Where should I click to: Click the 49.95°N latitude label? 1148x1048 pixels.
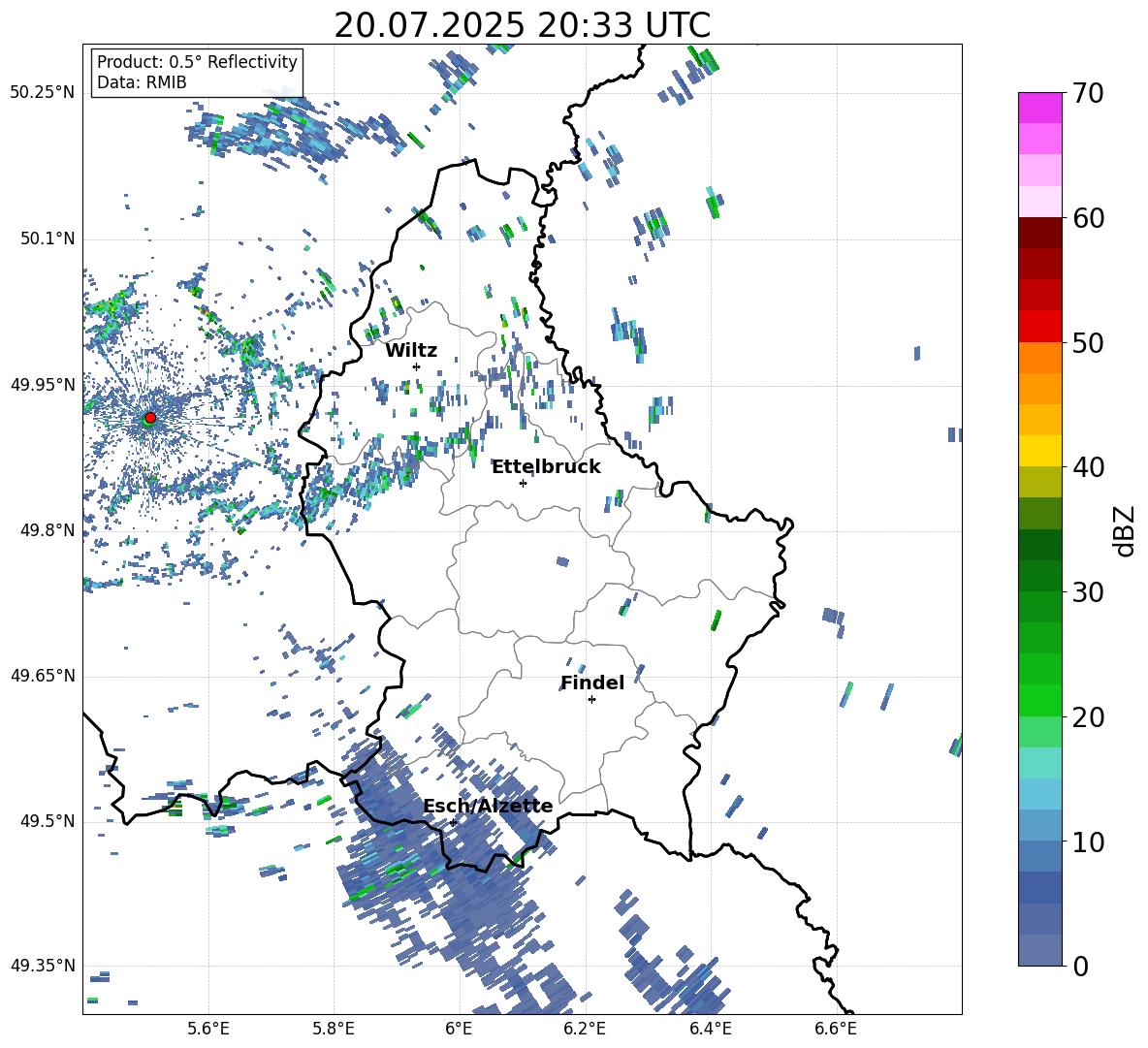click(43, 385)
